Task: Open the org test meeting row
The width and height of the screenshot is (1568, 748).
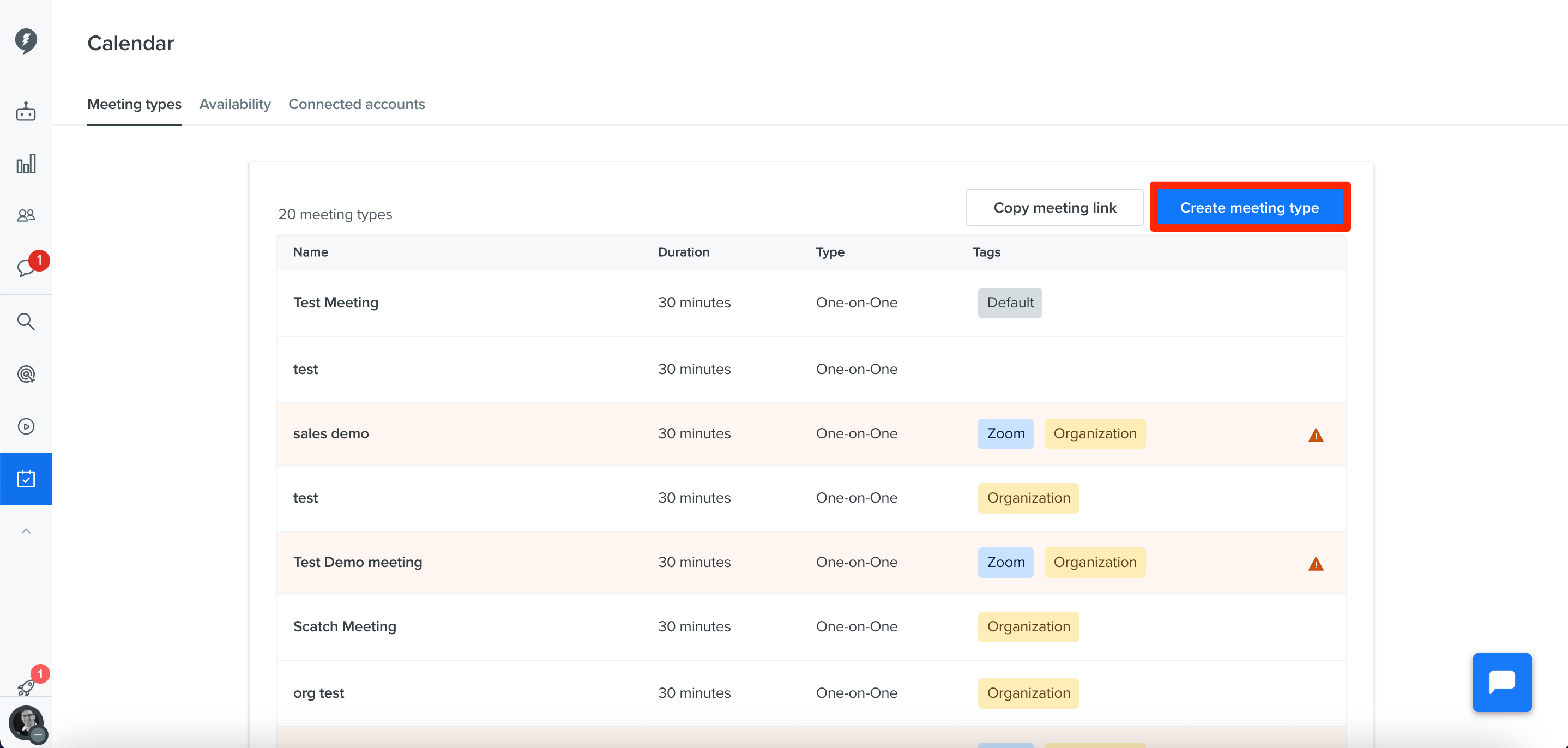Action: [x=811, y=693]
